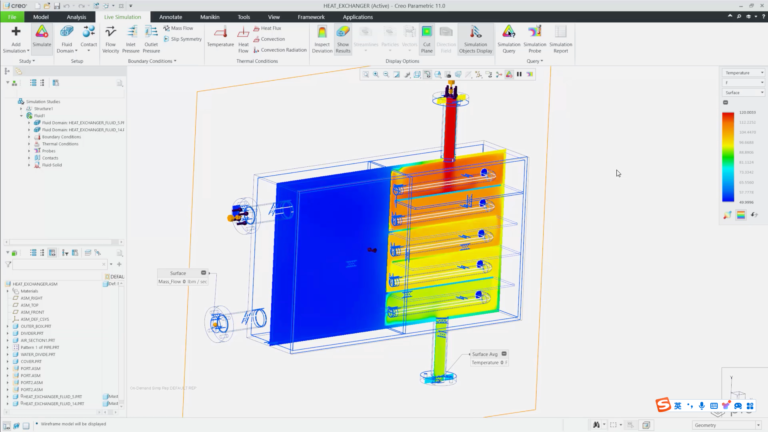
Task: Add a Mass Flow boundary condition
Action: [178, 28]
